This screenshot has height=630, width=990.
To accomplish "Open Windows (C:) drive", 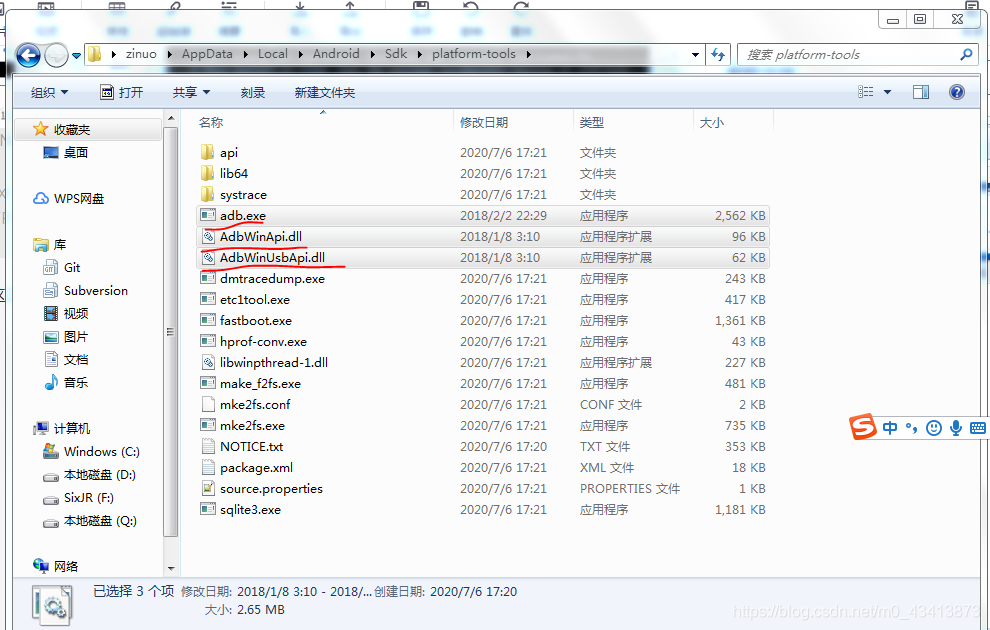I will (x=102, y=451).
